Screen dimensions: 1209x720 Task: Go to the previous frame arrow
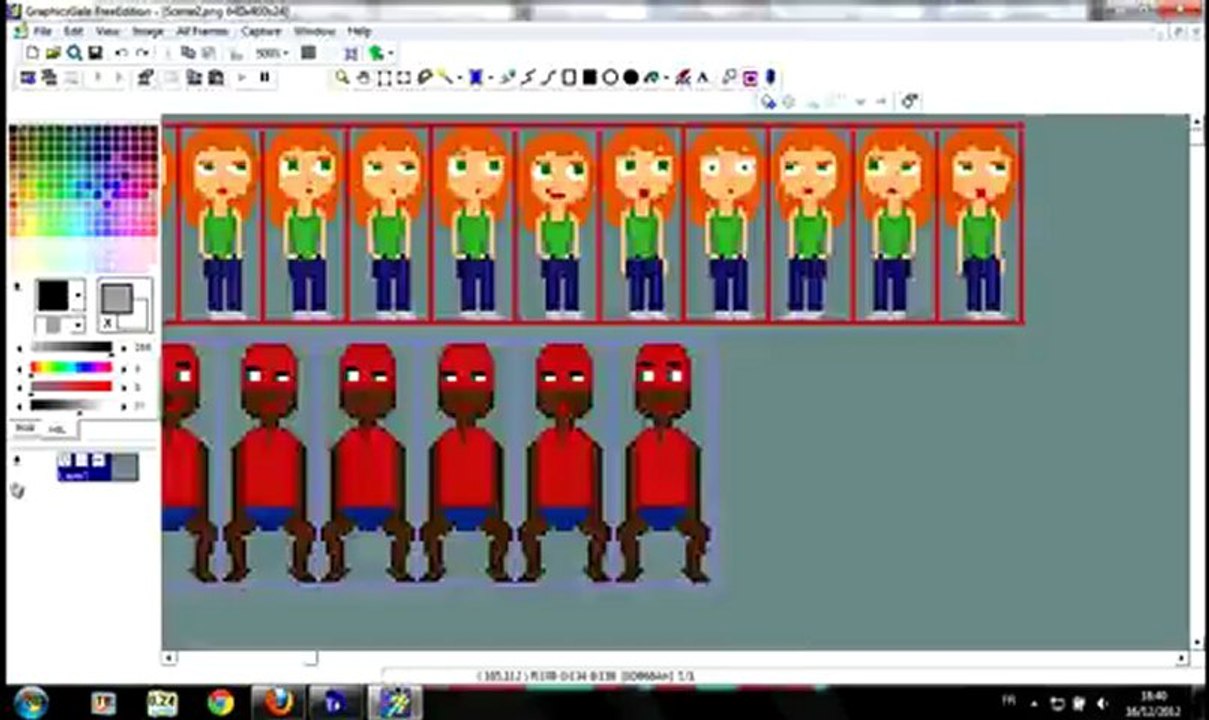pos(98,77)
